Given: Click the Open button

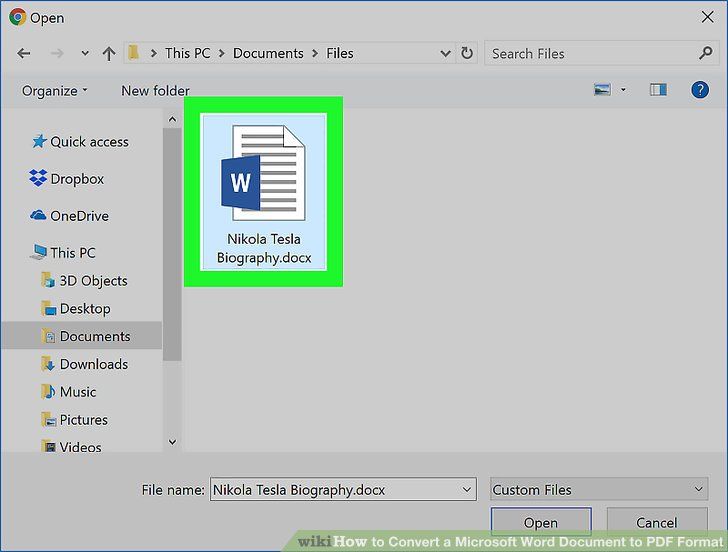Looking at the screenshot, I should (541, 522).
